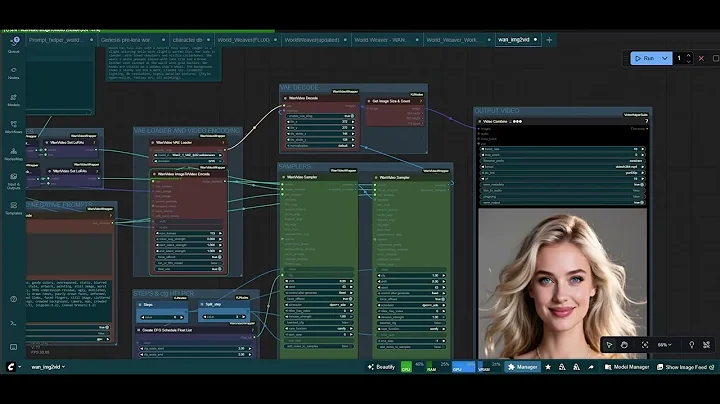
Task: Click the frame_rate slider in the Video Combine node
Action: pyautogui.click(x=562, y=149)
